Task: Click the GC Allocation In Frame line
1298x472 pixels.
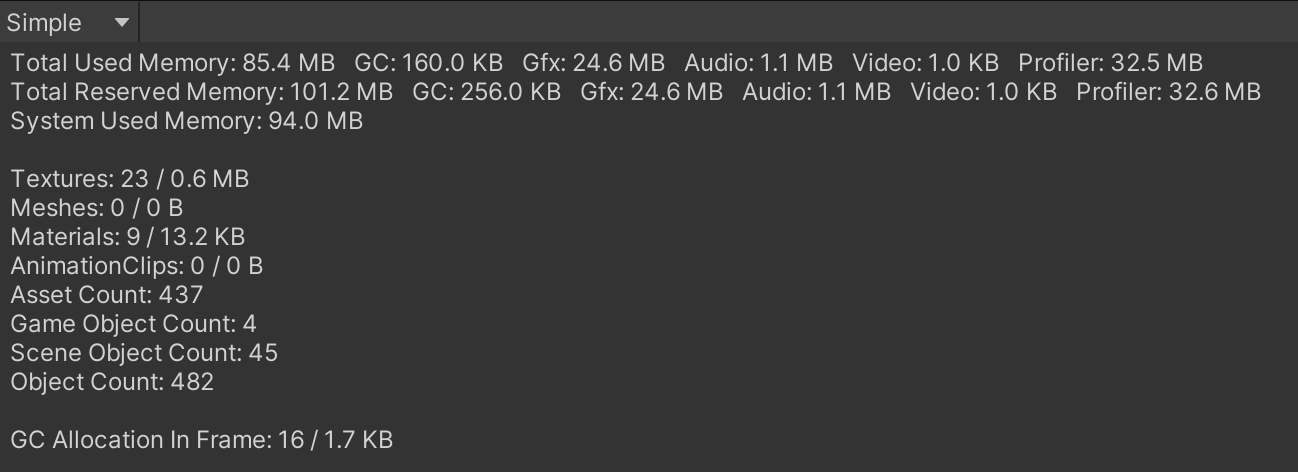Action: click(201, 440)
